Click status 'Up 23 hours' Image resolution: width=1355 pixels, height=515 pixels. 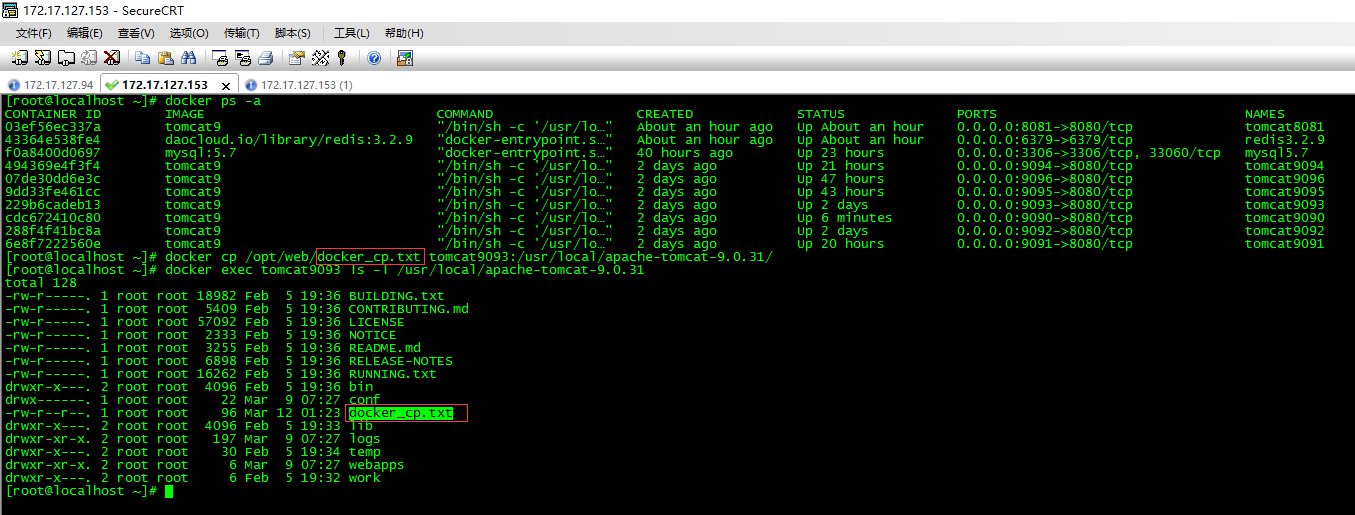click(841, 153)
